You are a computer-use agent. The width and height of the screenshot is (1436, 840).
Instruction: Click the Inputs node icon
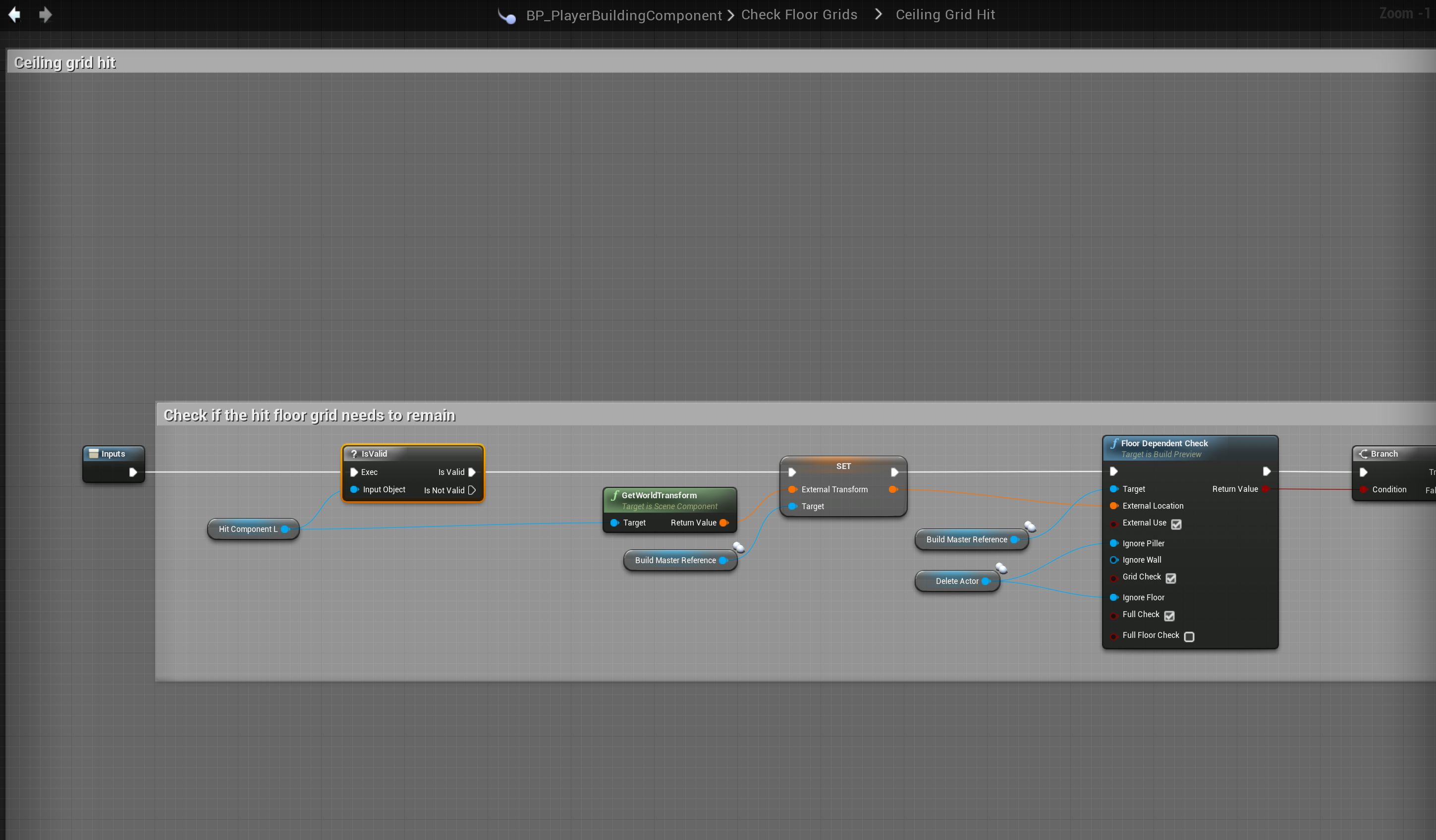[x=94, y=454]
